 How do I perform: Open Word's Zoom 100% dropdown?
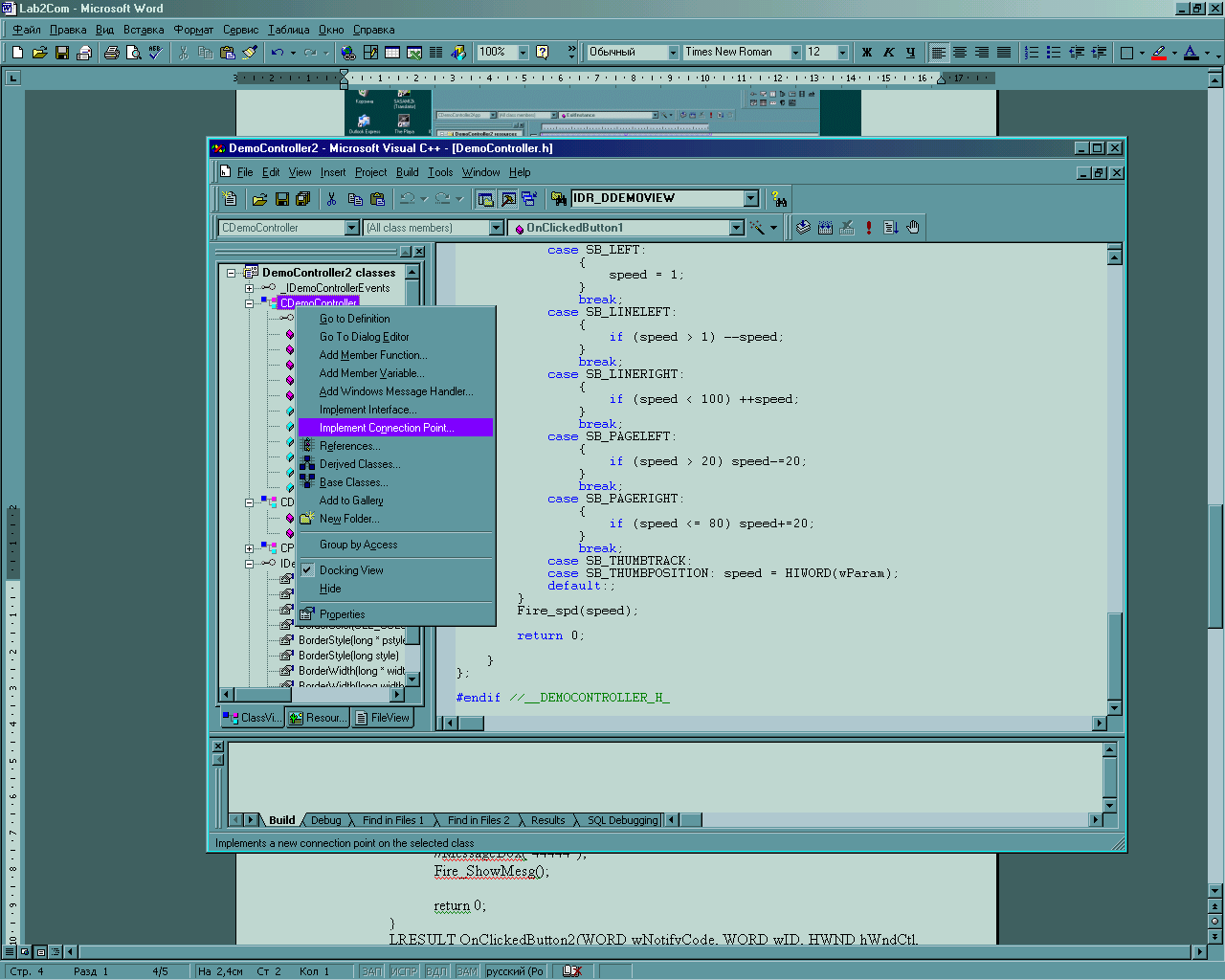tap(523, 53)
